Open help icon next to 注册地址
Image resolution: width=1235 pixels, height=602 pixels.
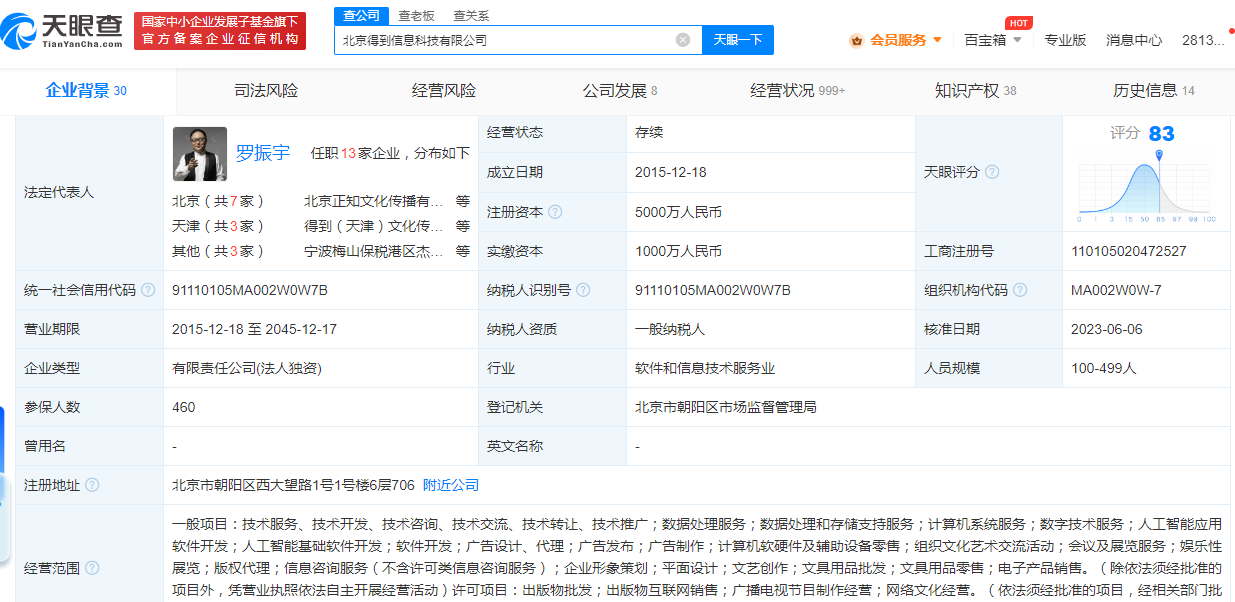tap(92, 485)
